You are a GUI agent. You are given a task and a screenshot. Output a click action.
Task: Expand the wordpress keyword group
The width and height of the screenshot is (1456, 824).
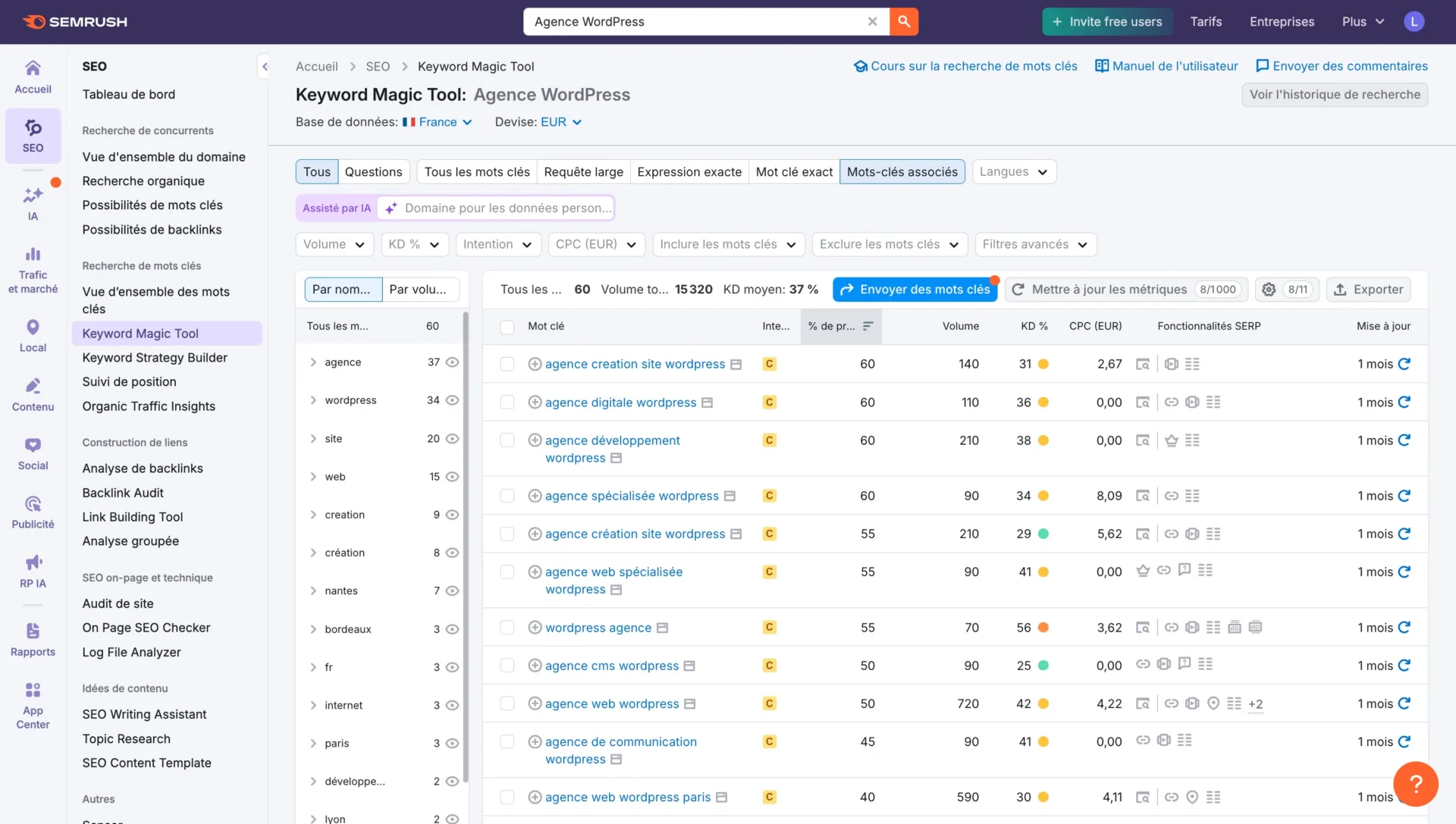tap(313, 400)
